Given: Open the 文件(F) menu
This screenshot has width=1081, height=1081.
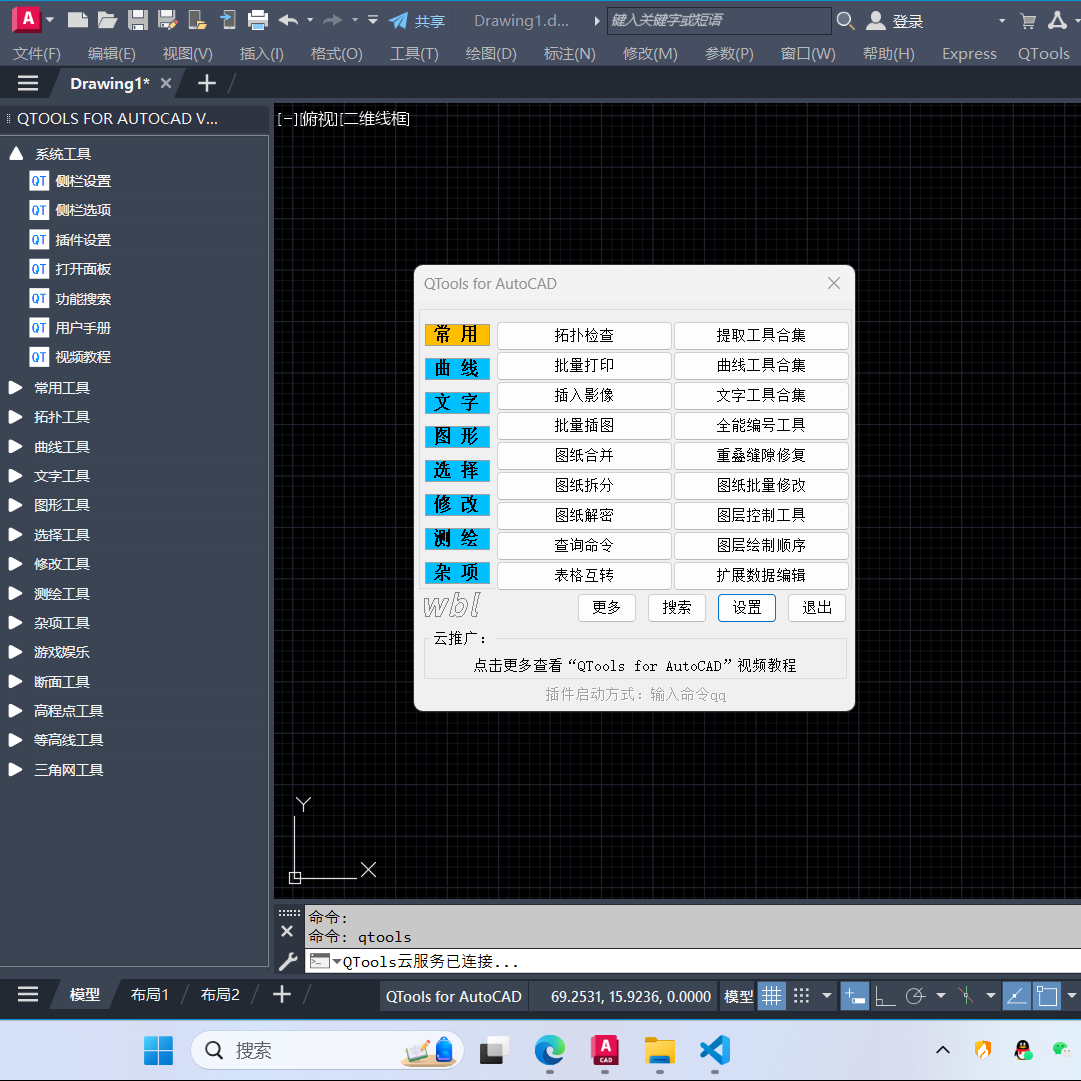Looking at the screenshot, I should (37, 54).
